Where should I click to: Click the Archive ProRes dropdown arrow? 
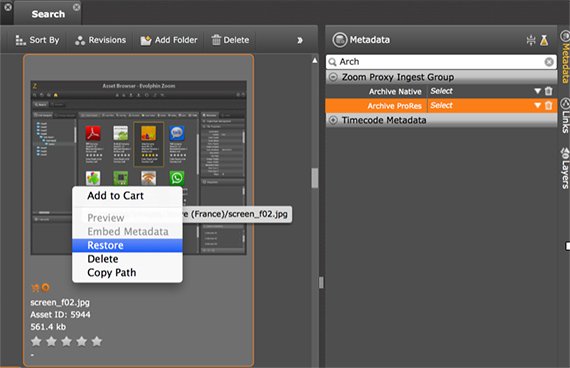537,105
